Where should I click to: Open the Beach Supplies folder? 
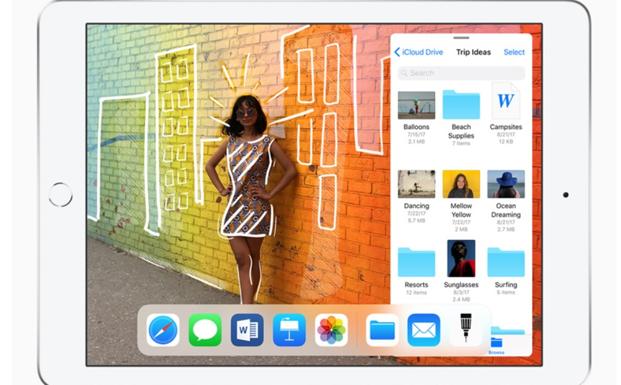pyautogui.click(x=461, y=104)
